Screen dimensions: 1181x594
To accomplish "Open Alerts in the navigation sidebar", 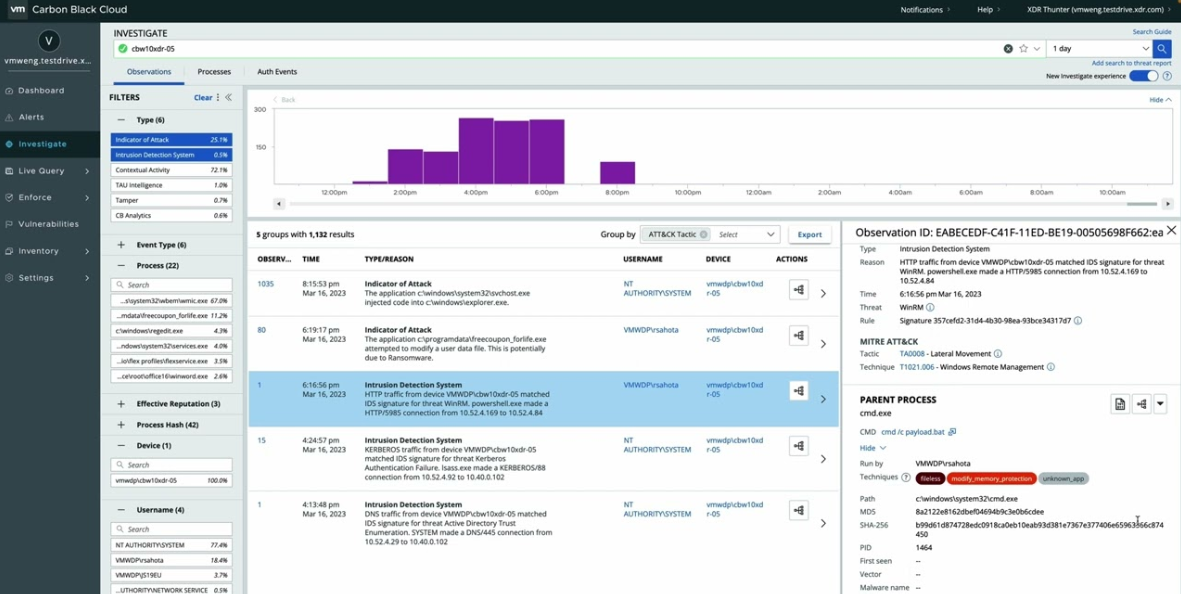I will (38, 117).
